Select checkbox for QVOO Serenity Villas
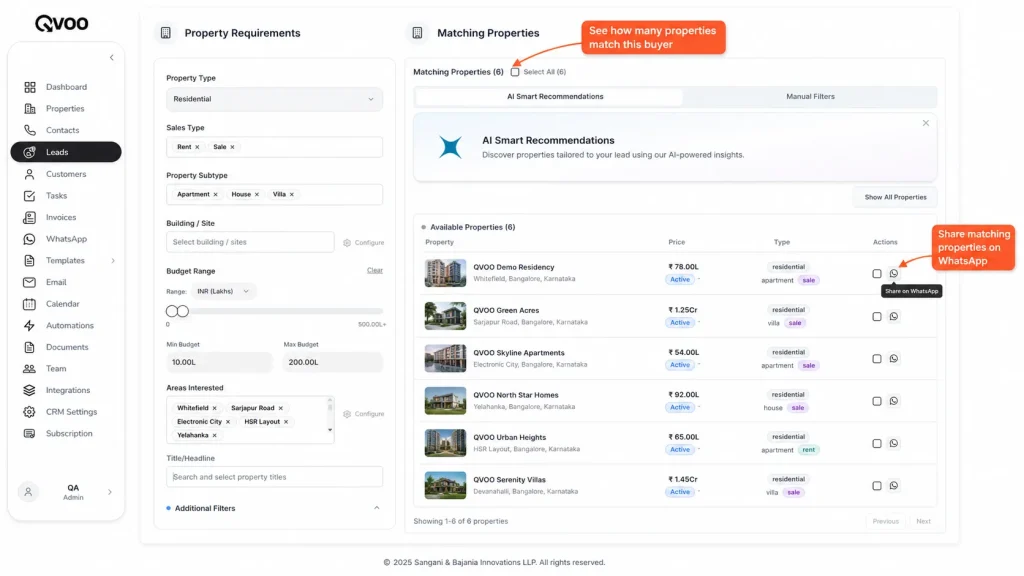This screenshot has width=1024, height=576. point(877,486)
